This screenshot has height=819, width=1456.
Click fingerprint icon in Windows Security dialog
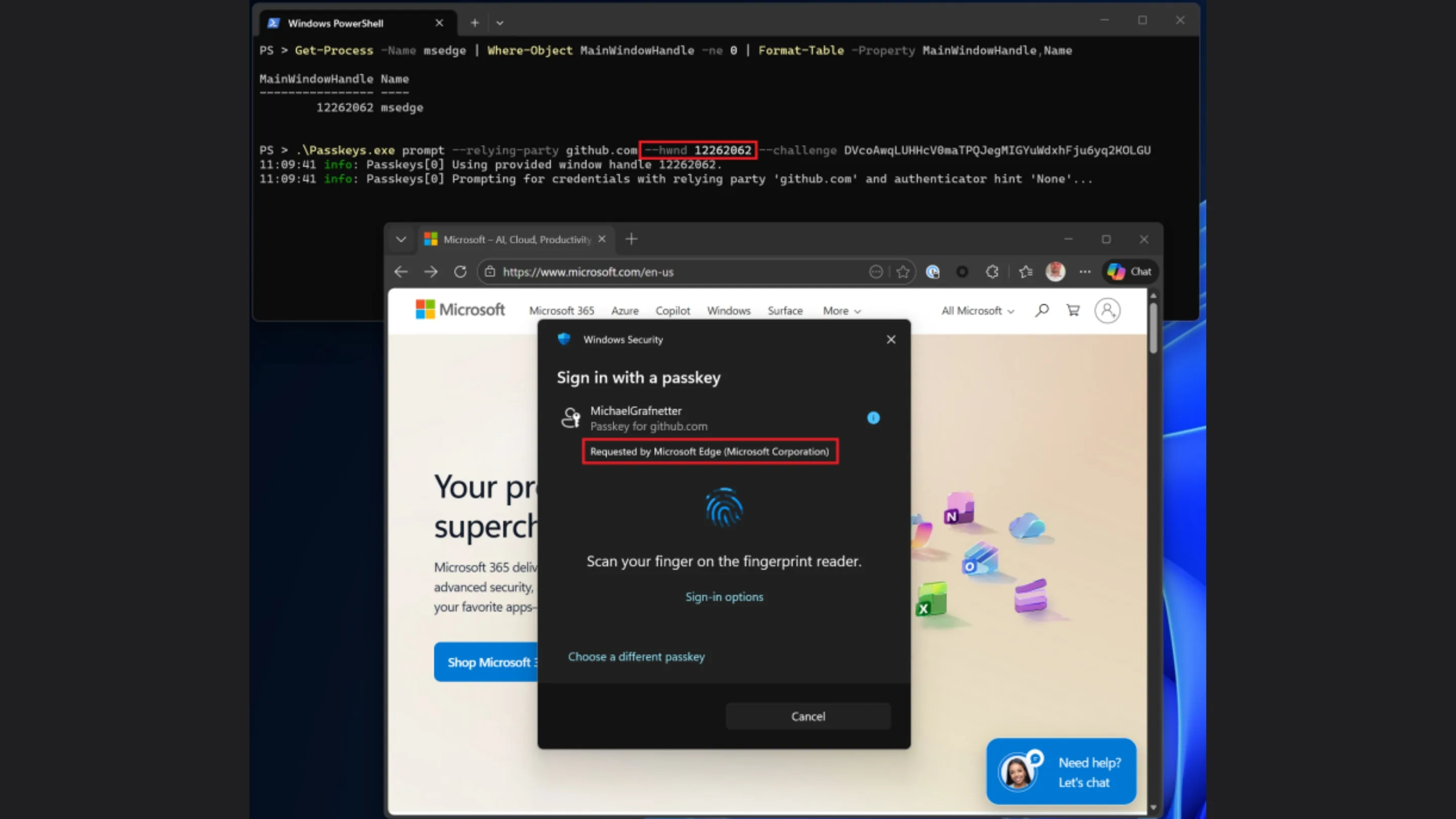(724, 507)
